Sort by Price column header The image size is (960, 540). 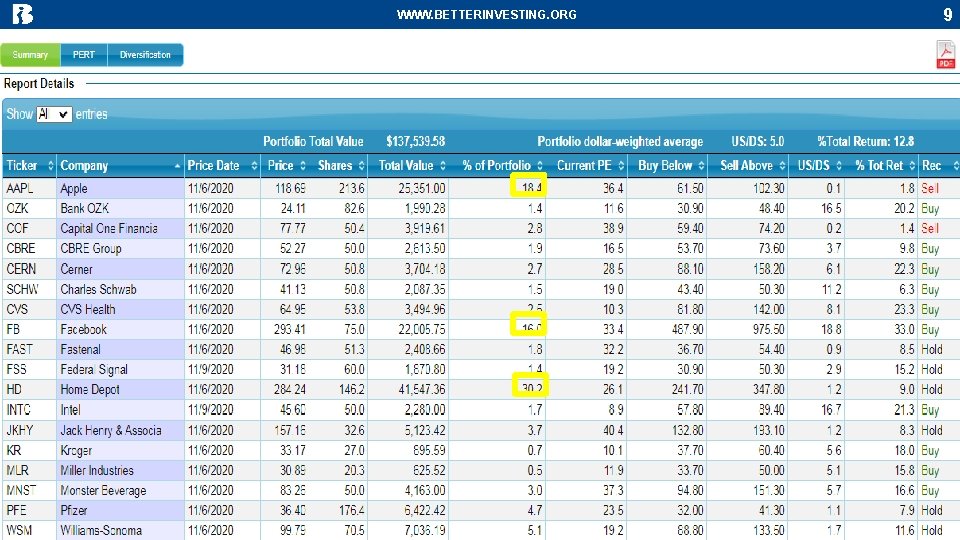click(286, 165)
